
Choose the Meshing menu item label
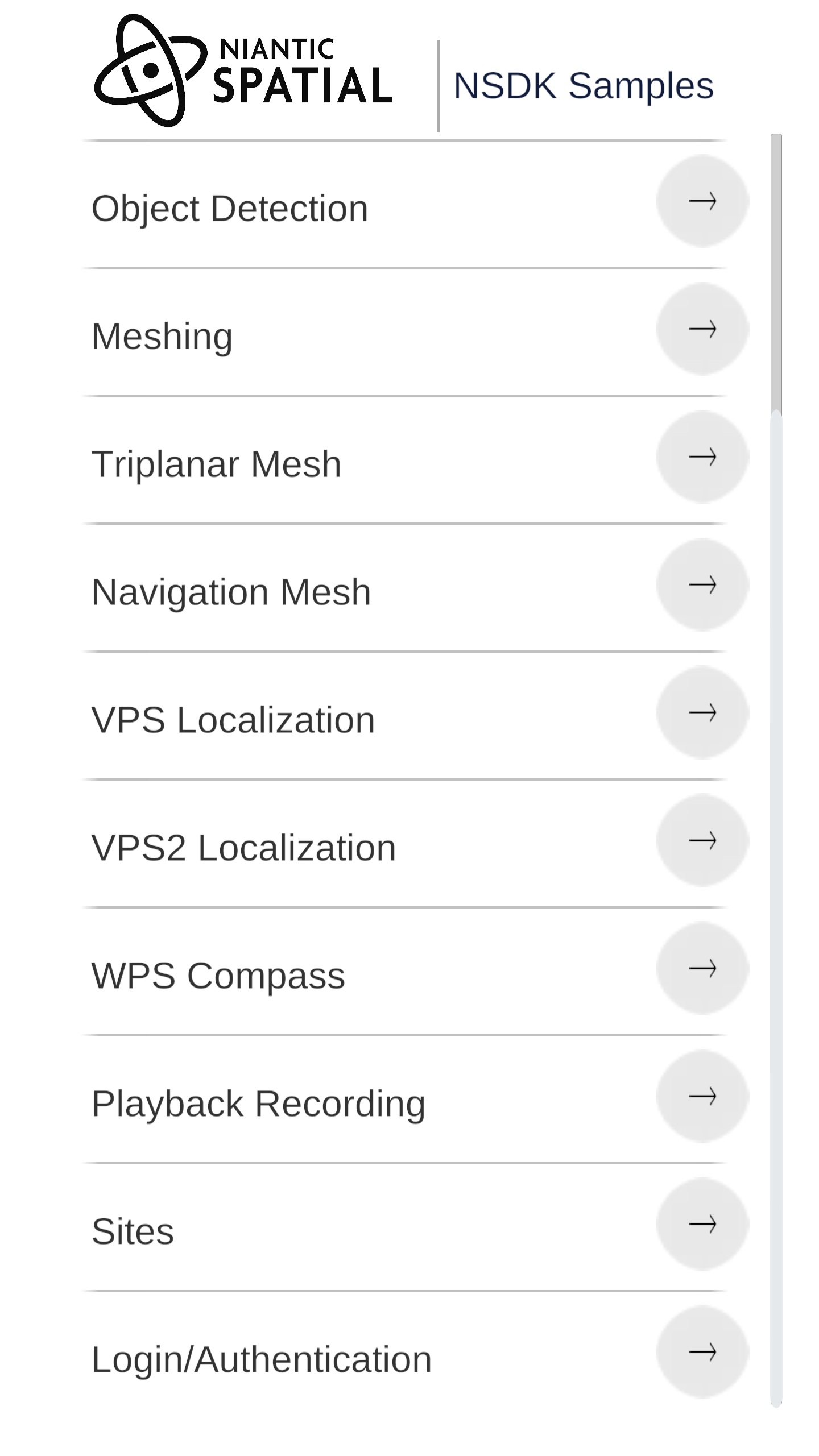(162, 337)
